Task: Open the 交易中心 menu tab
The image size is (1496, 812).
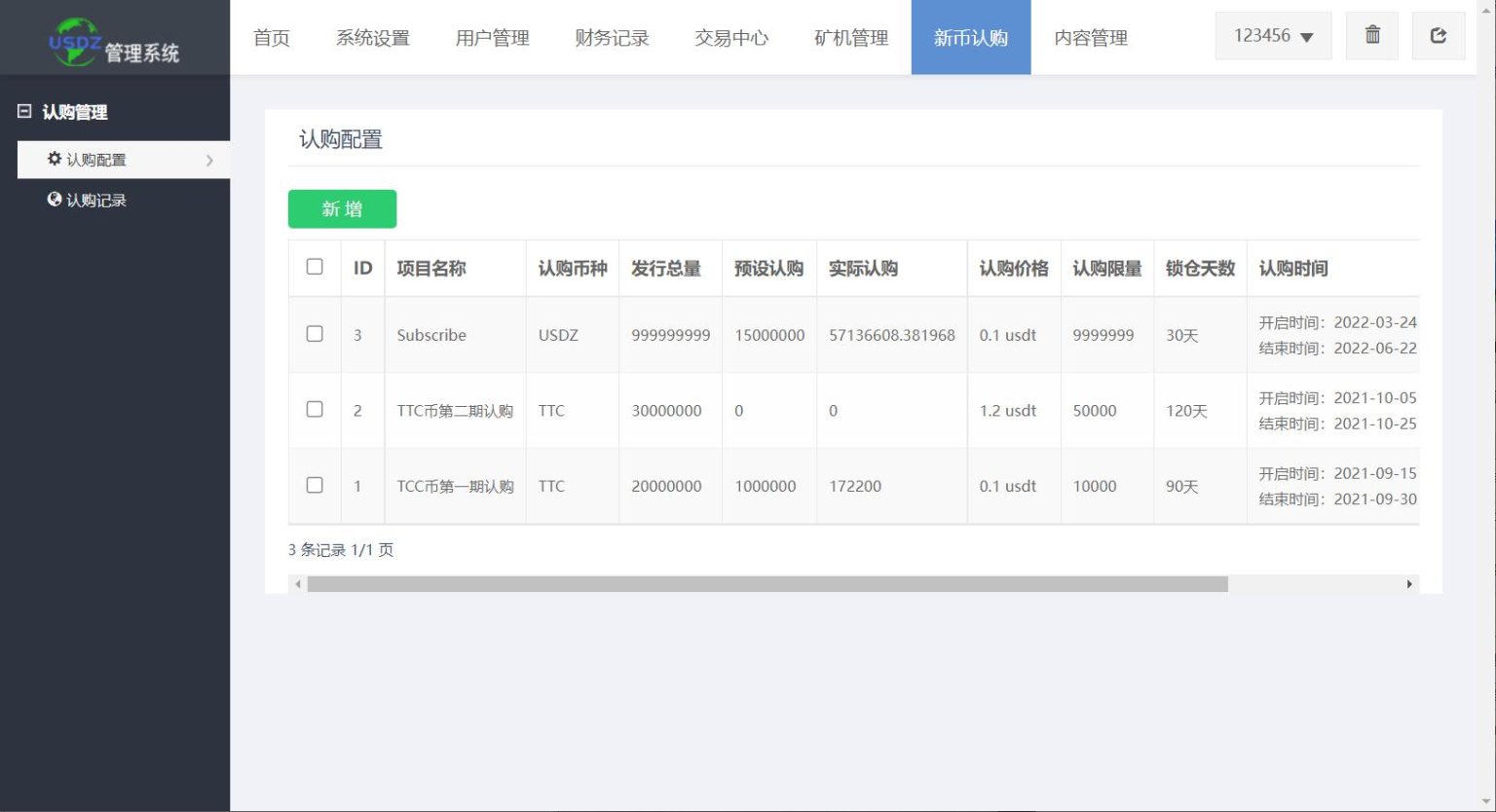Action: [x=731, y=38]
